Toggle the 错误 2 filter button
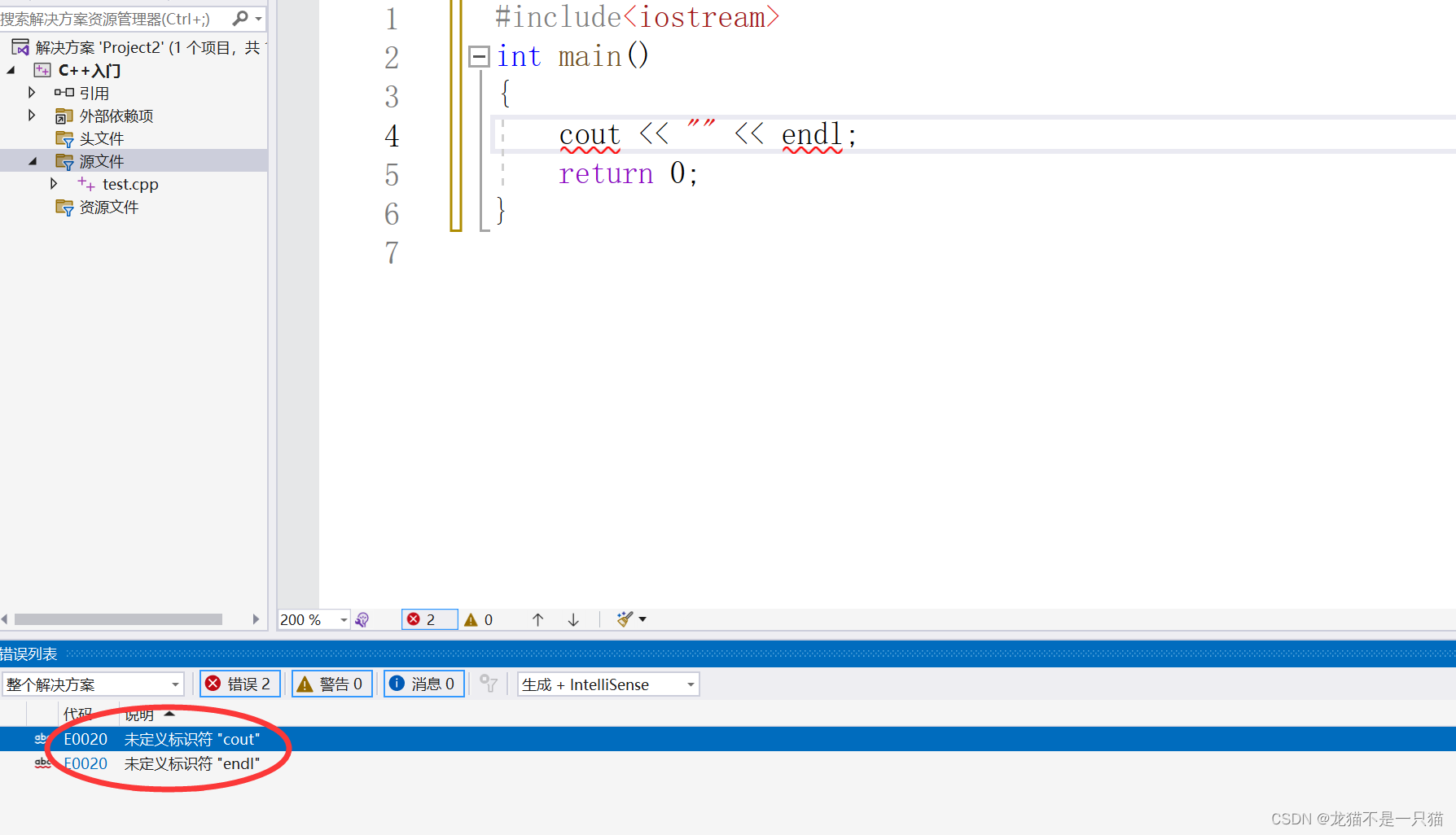This screenshot has width=1456, height=835. click(240, 684)
